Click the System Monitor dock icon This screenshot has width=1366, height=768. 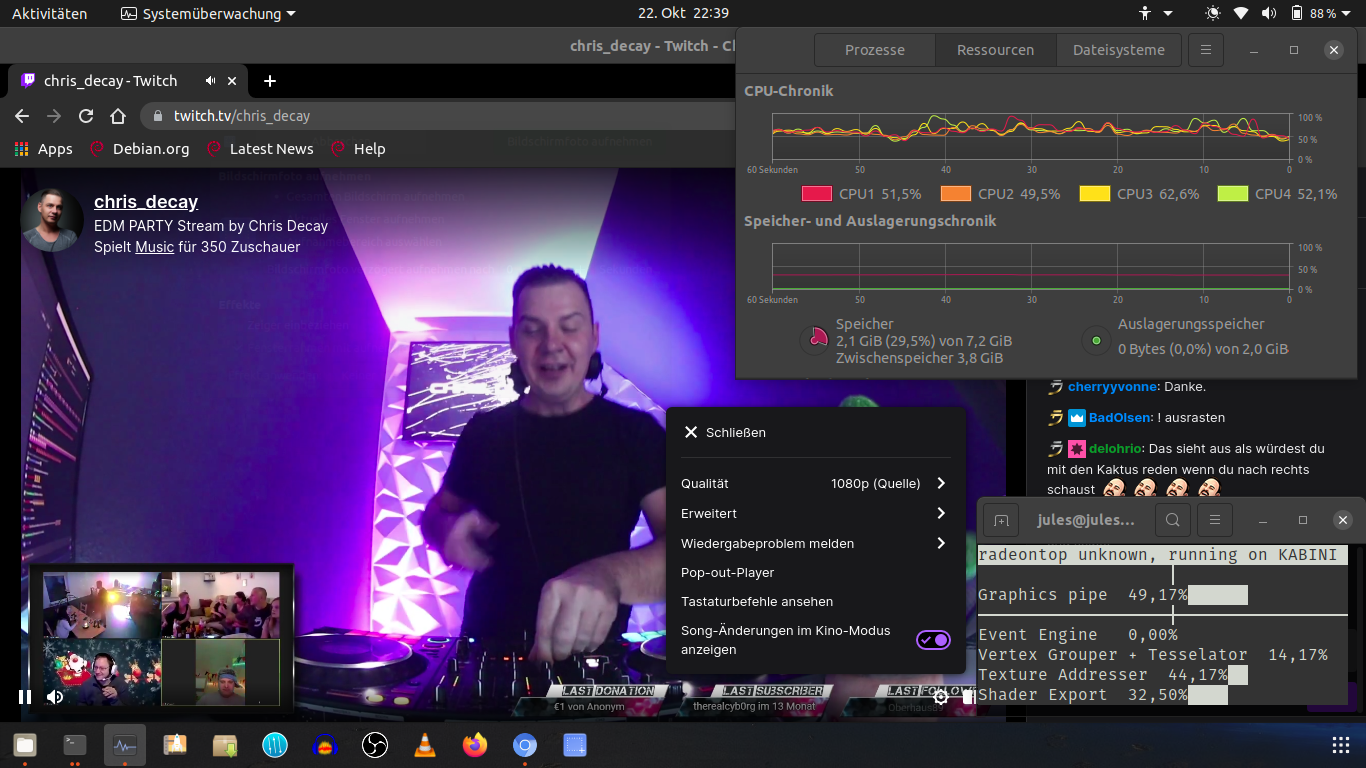[125, 745]
